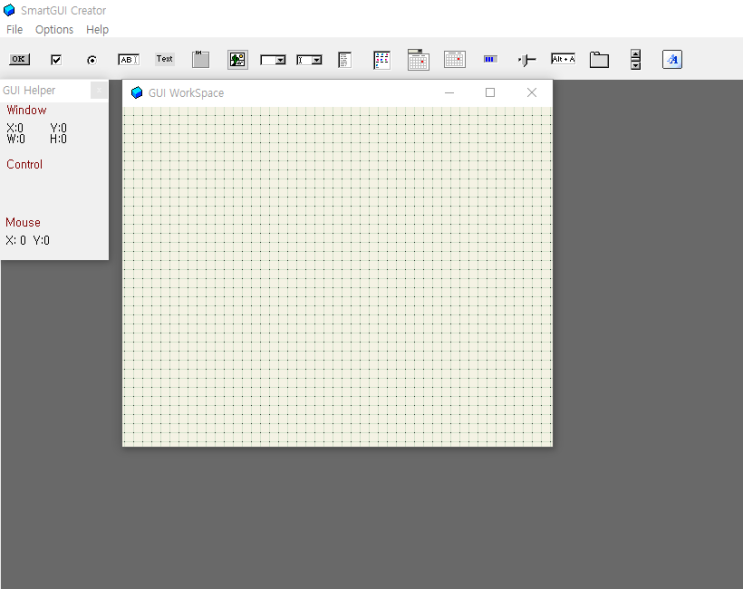
Task: Click the SmartGUI Creator app icon
Action: click(9, 10)
